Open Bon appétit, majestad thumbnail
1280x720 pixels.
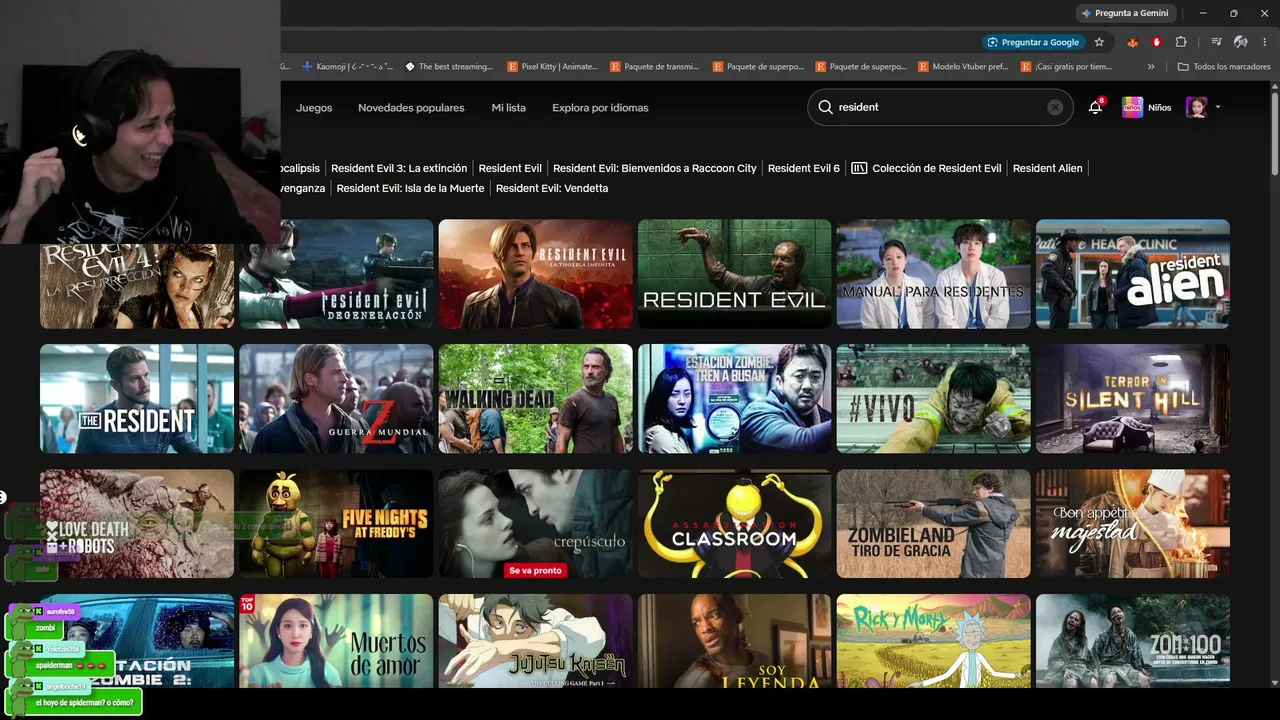point(1133,524)
